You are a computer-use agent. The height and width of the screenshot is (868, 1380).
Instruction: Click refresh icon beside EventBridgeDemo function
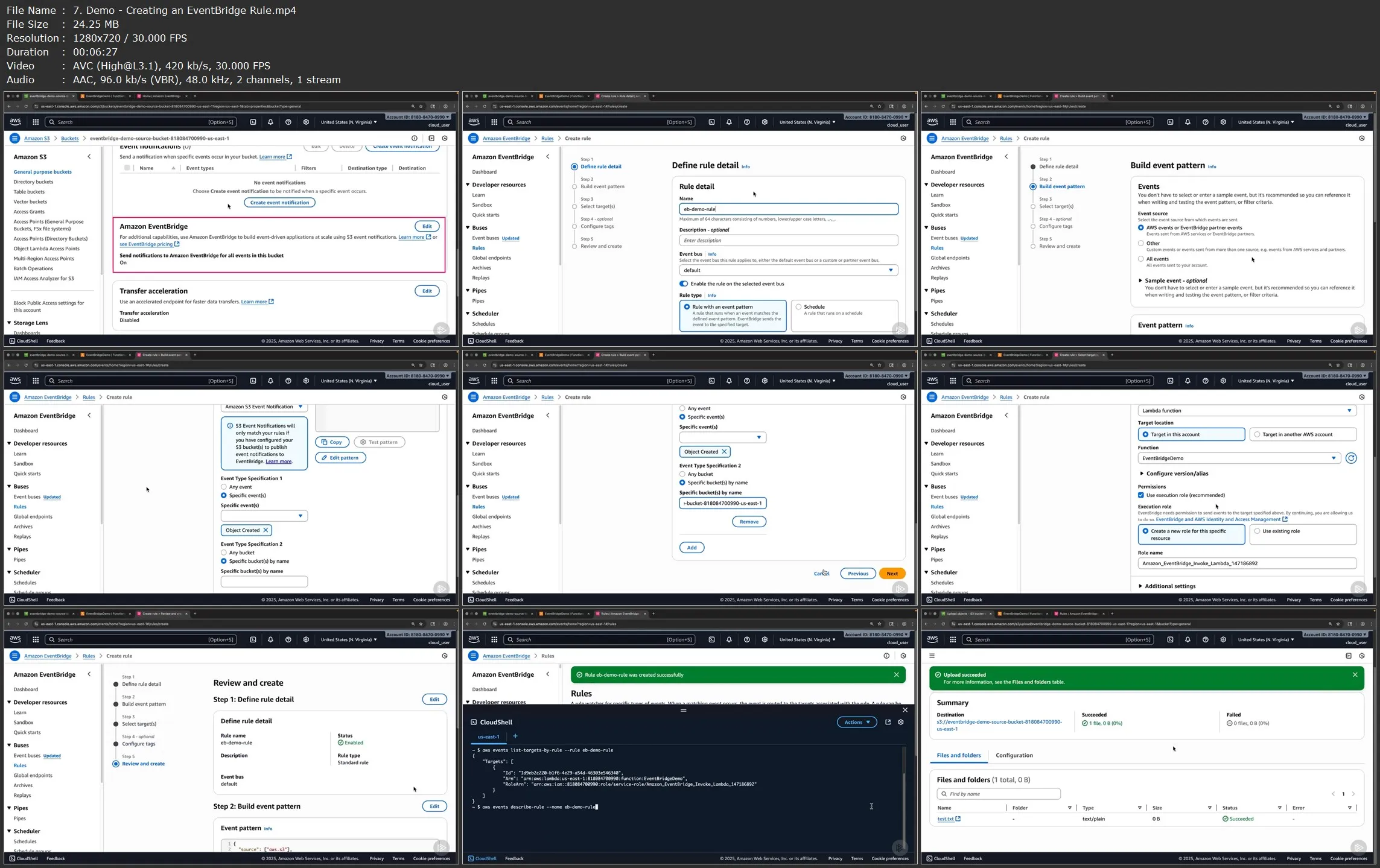point(1351,458)
